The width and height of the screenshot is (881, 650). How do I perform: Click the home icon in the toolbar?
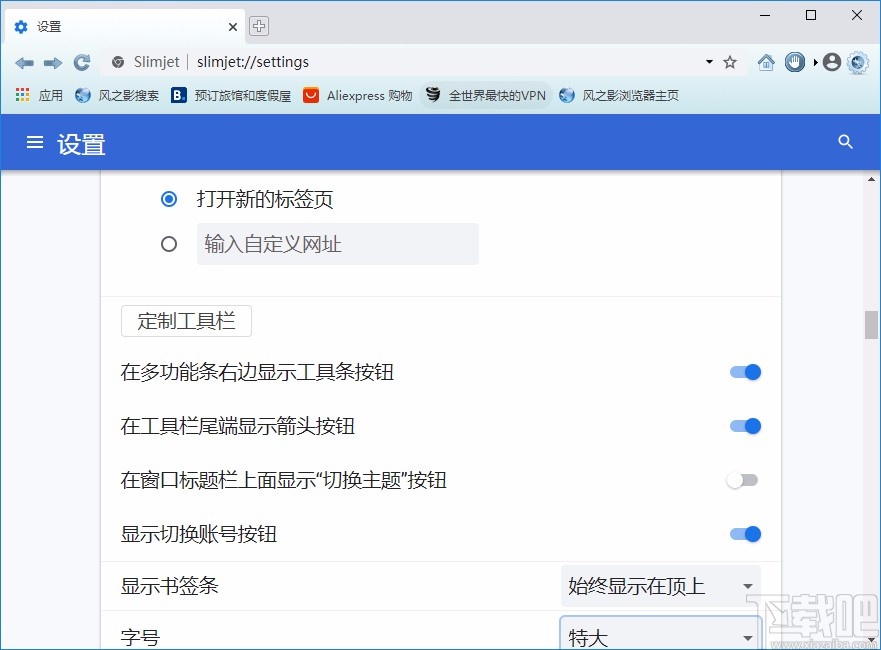point(766,61)
